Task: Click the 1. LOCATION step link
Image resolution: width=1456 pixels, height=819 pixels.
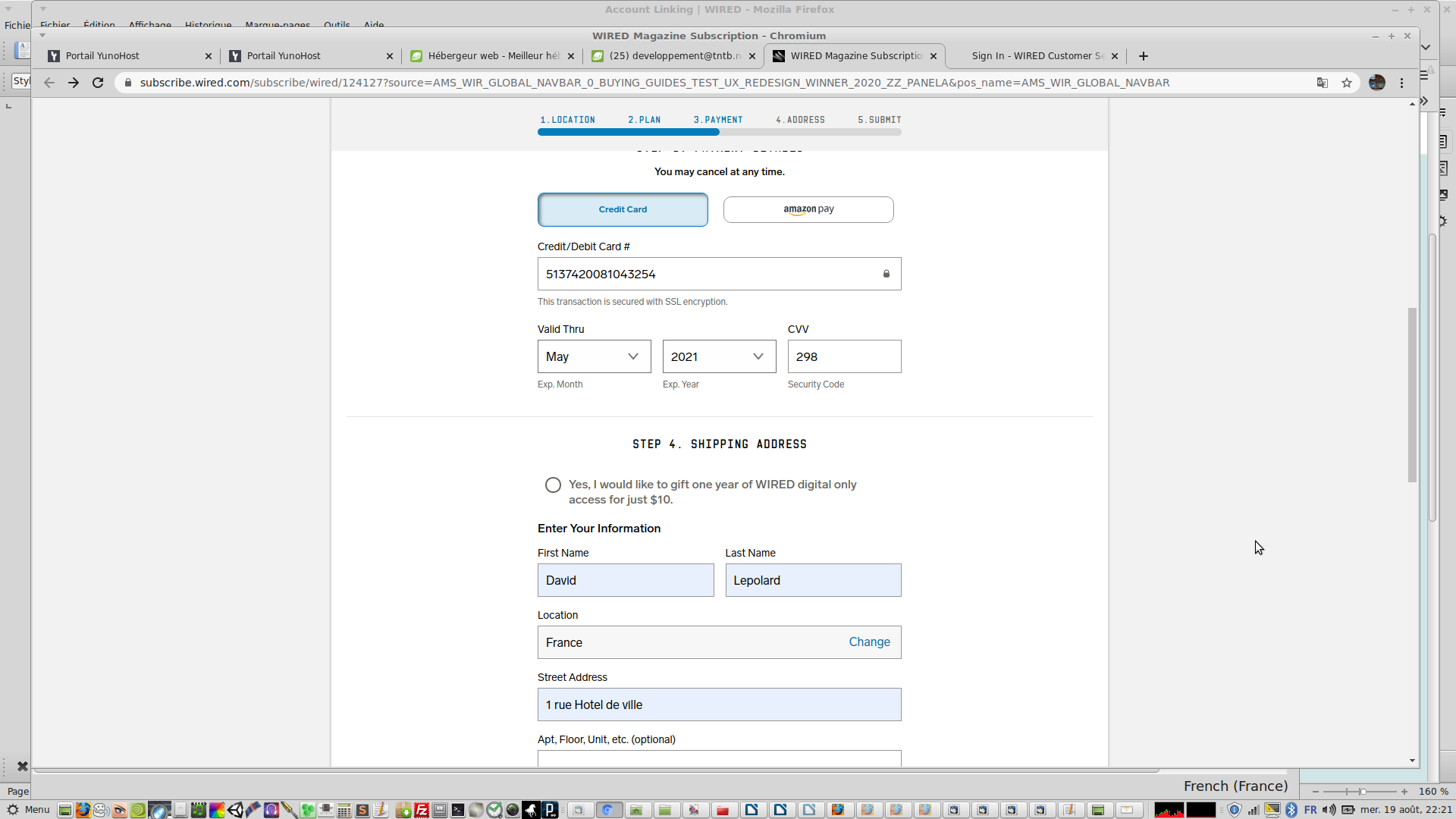Action: point(567,120)
